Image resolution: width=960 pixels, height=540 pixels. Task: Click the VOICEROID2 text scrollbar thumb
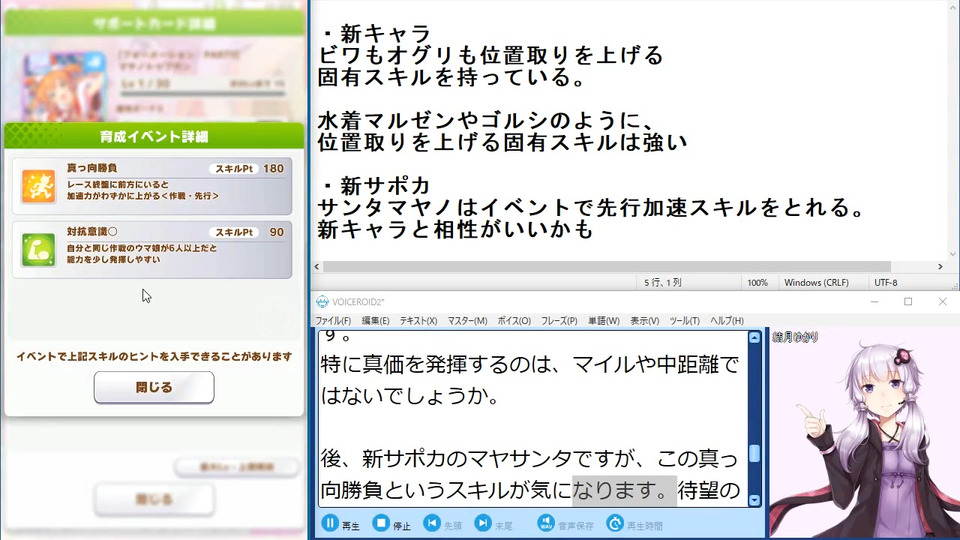754,454
